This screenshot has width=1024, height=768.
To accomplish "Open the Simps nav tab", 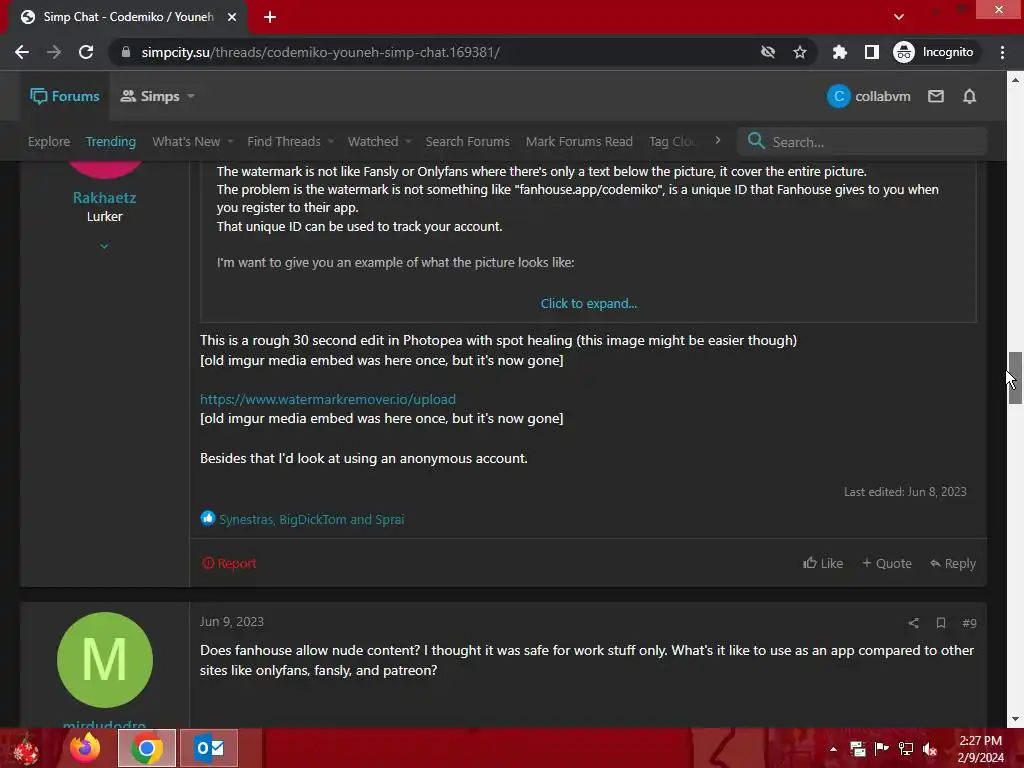I will (150, 96).
